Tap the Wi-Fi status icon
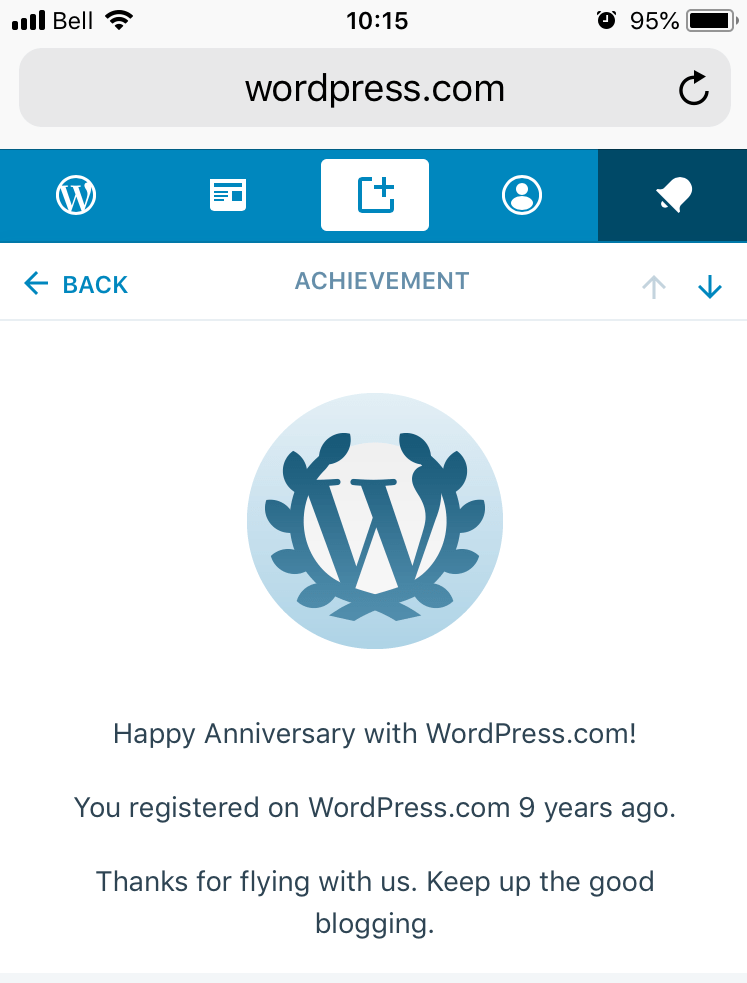 tap(119, 20)
